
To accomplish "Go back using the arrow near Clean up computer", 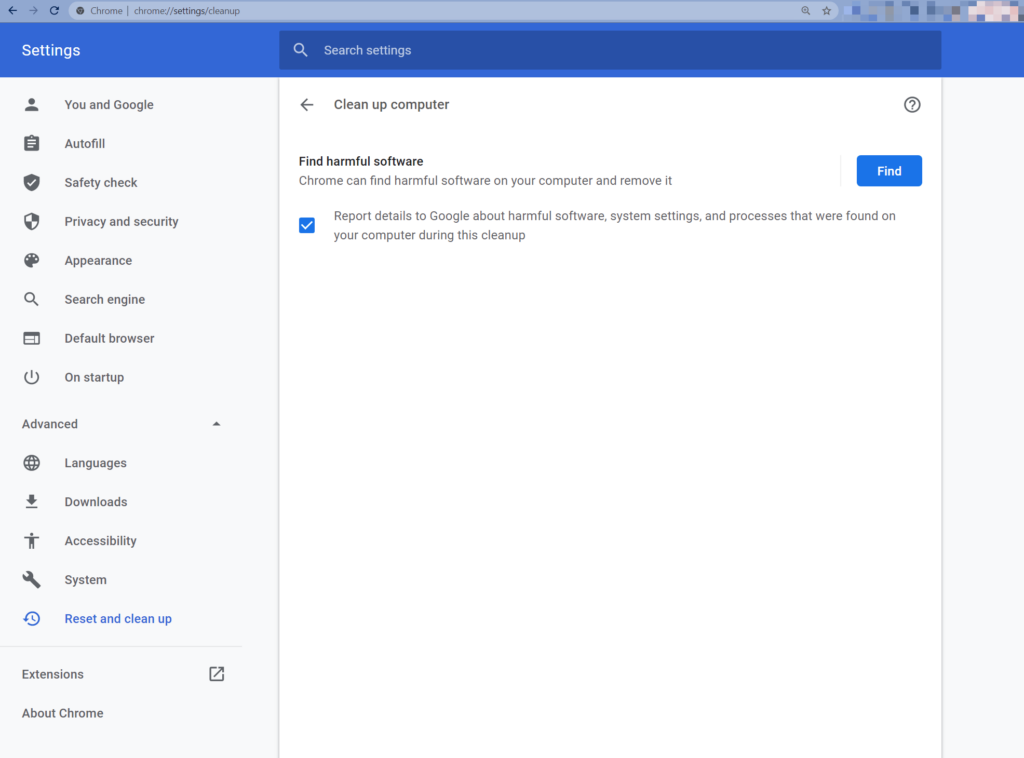I will click(x=306, y=104).
